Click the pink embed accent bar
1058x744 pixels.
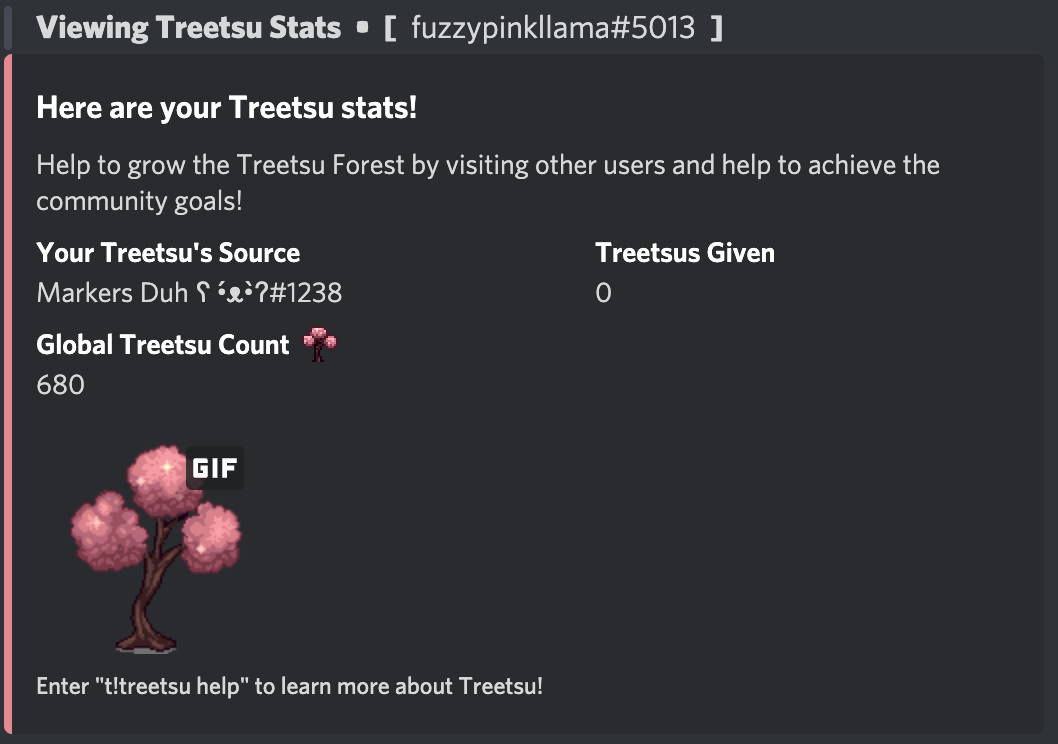coord(11,390)
